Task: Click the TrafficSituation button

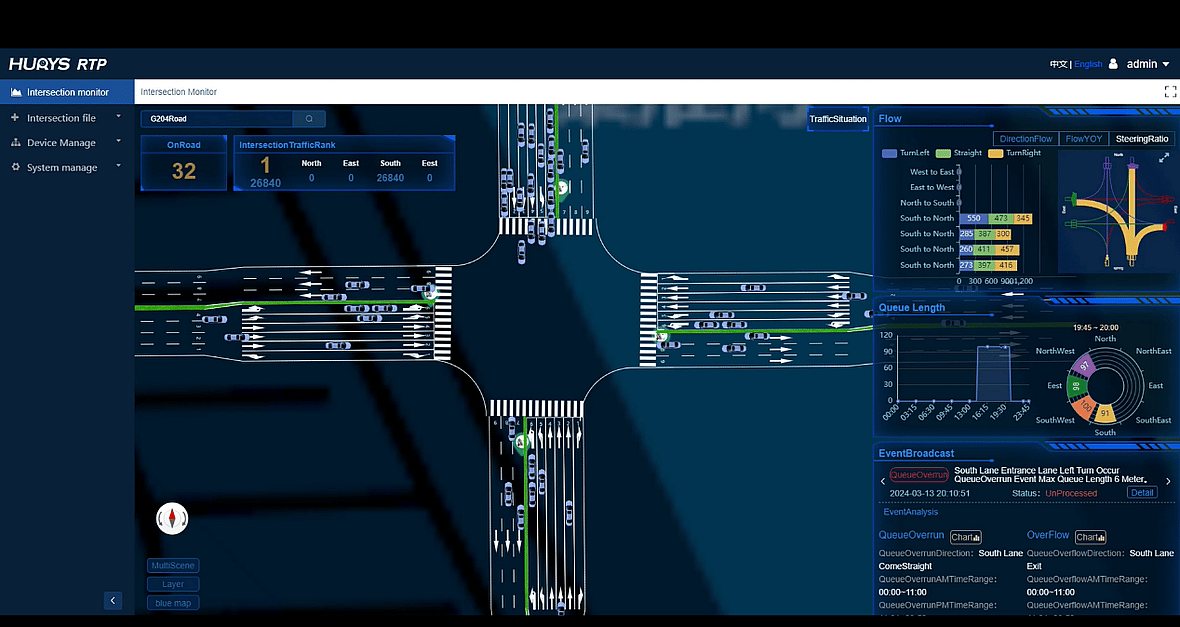Action: coord(837,119)
